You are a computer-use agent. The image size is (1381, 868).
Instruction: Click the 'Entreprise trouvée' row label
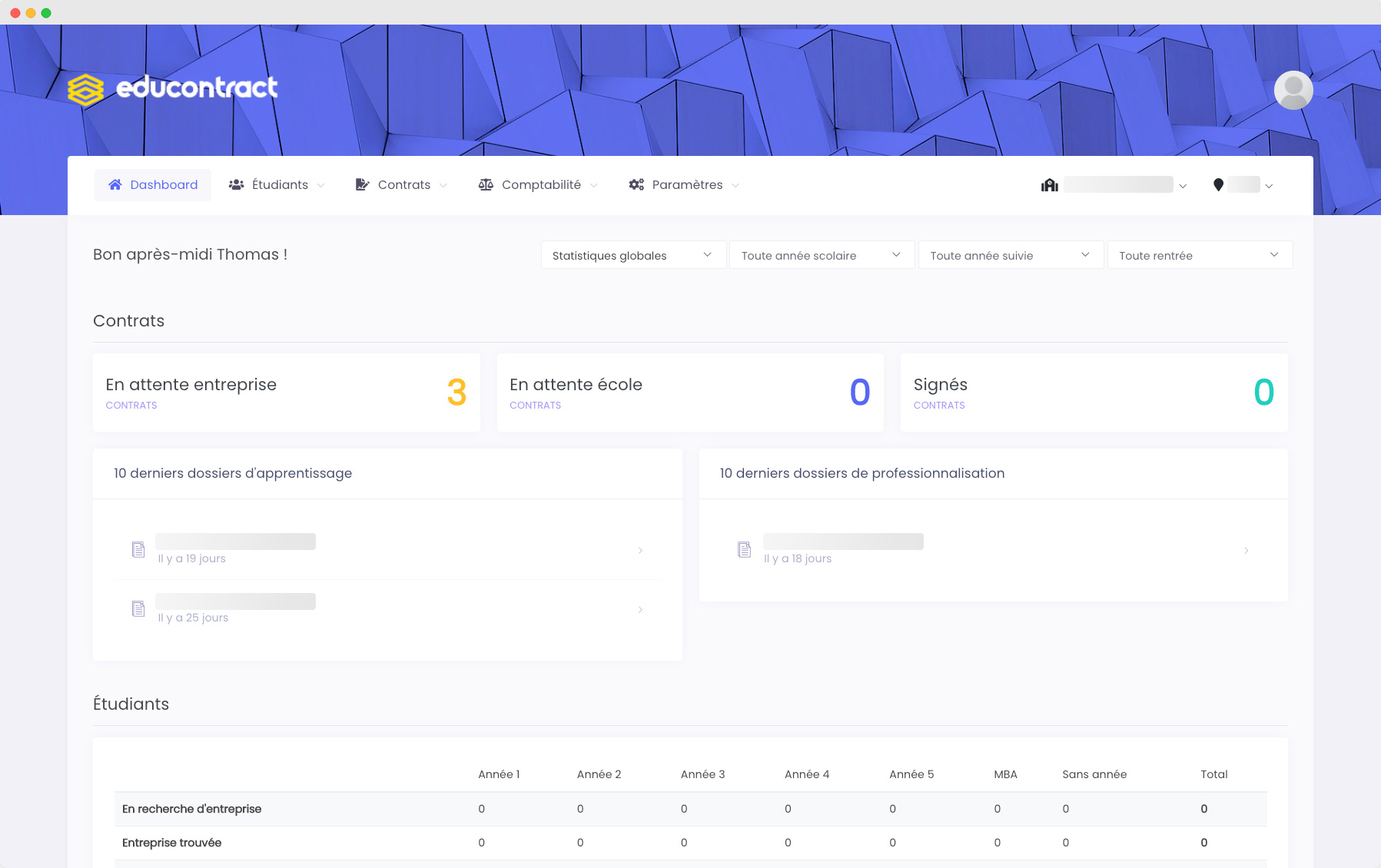[171, 843]
